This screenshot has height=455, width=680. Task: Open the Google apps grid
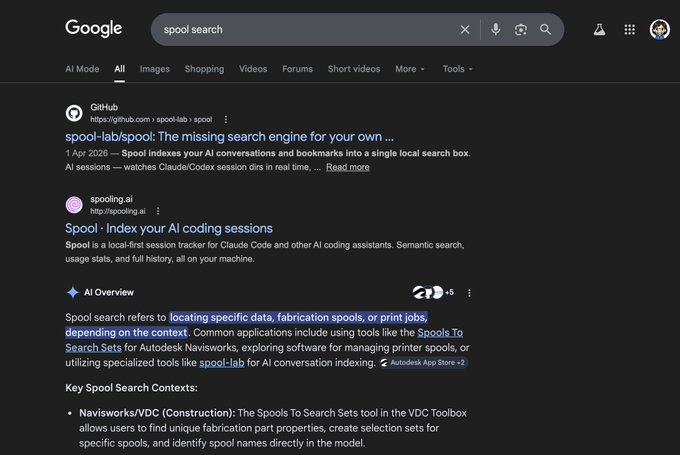tap(629, 29)
